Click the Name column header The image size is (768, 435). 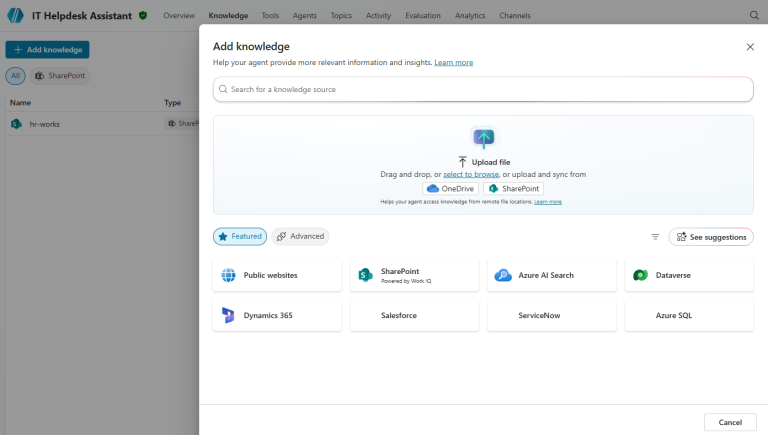(x=21, y=103)
